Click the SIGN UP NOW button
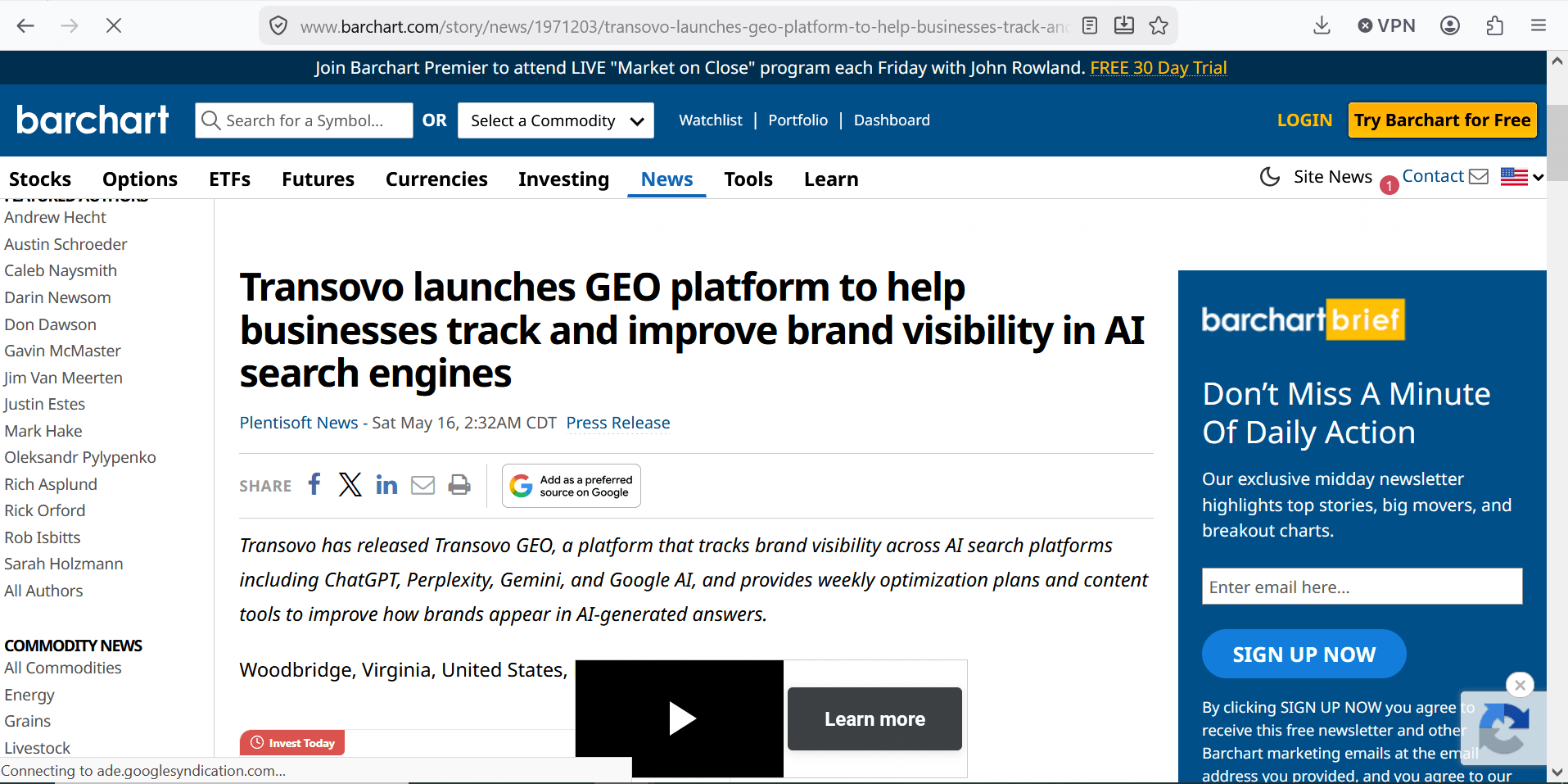 (x=1304, y=654)
